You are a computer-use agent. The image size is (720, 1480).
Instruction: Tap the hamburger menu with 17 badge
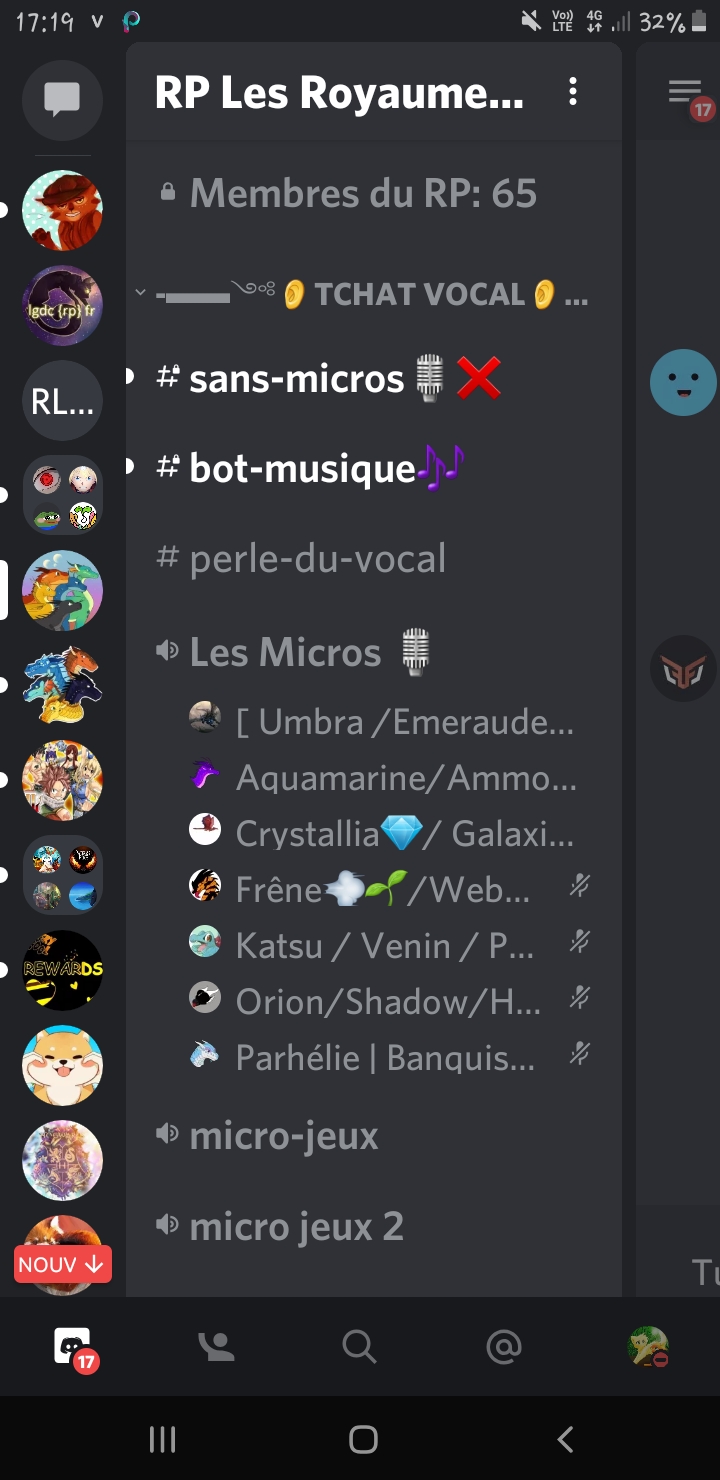(x=688, y=97)
